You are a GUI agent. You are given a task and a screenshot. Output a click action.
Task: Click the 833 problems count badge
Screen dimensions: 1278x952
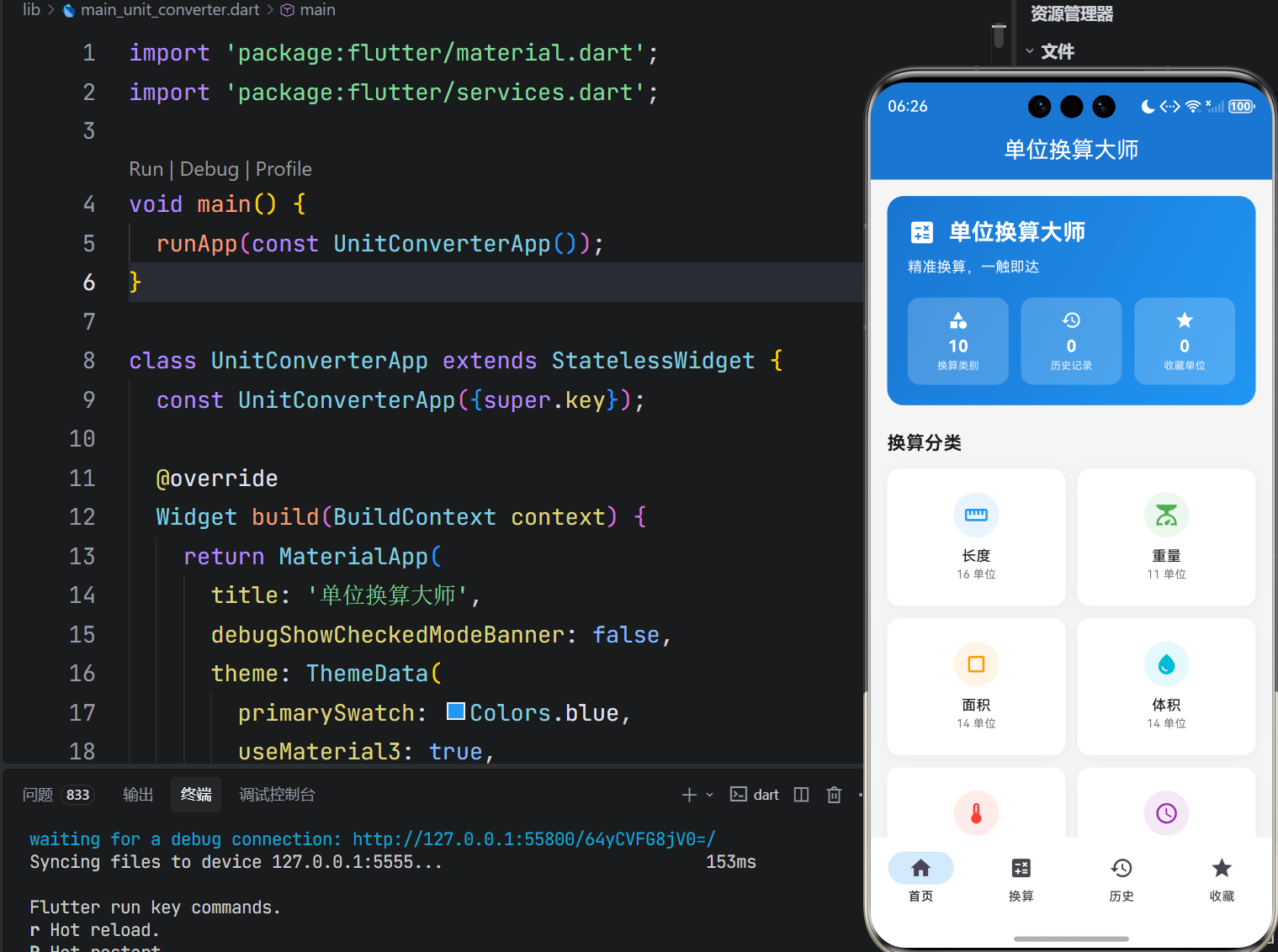tap(77, 795)
